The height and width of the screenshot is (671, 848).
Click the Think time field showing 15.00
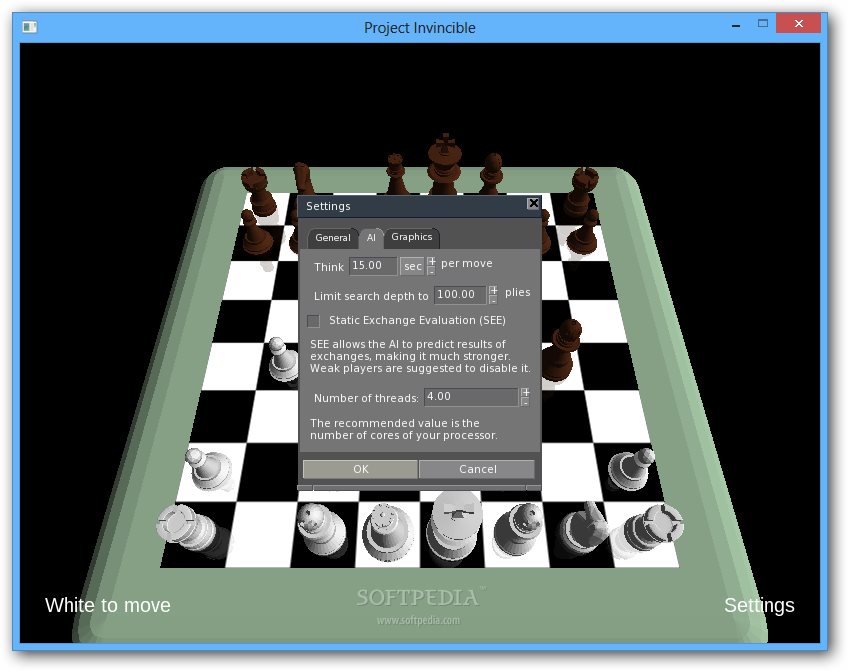click(x=373, y=266)
